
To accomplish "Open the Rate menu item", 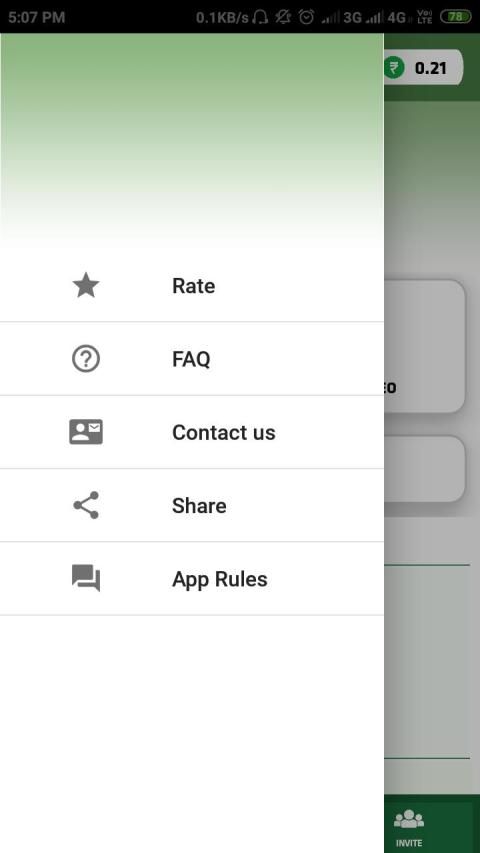I will (192, 286).
